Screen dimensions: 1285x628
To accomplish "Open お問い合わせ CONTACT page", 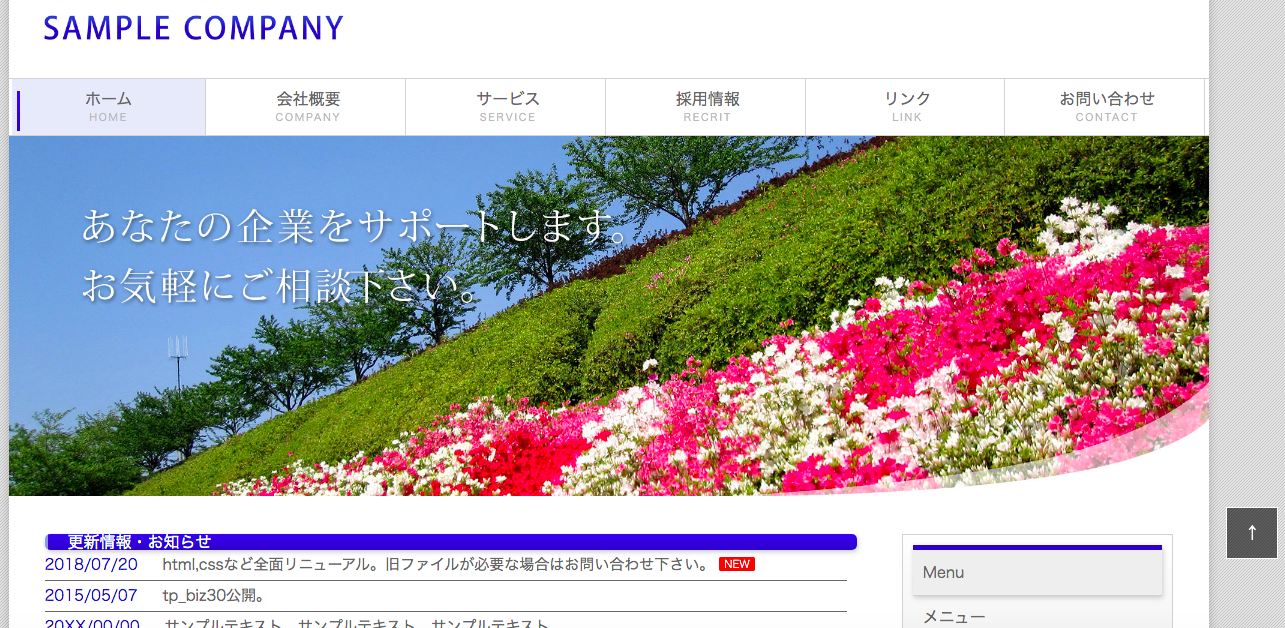I will tap(1106, 106).
